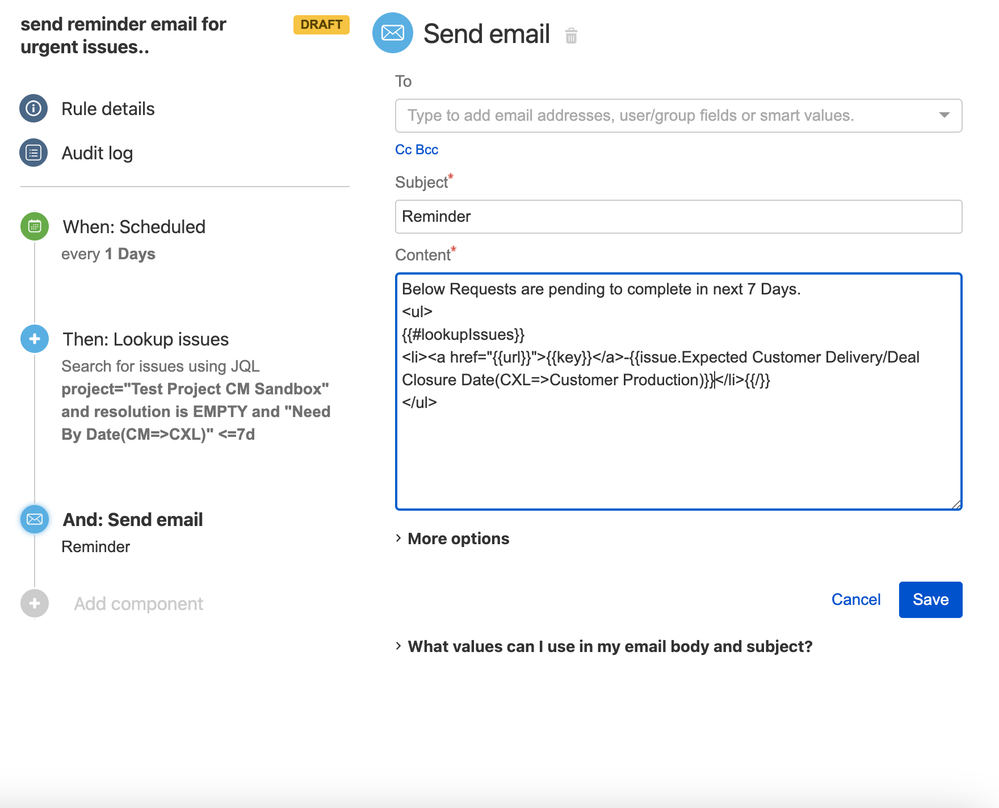Focus the To email address field
The width and height of the screenshot is (999, 808).
[679, 116]
